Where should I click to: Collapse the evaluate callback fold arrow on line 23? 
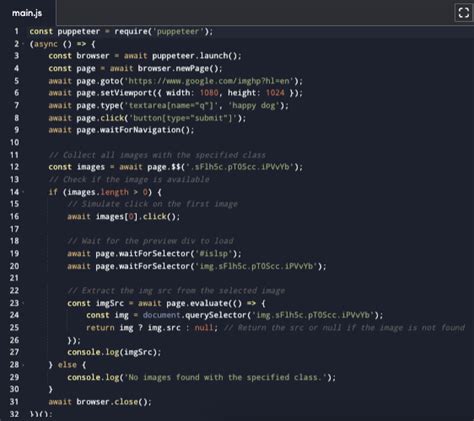tap(23, 303)
